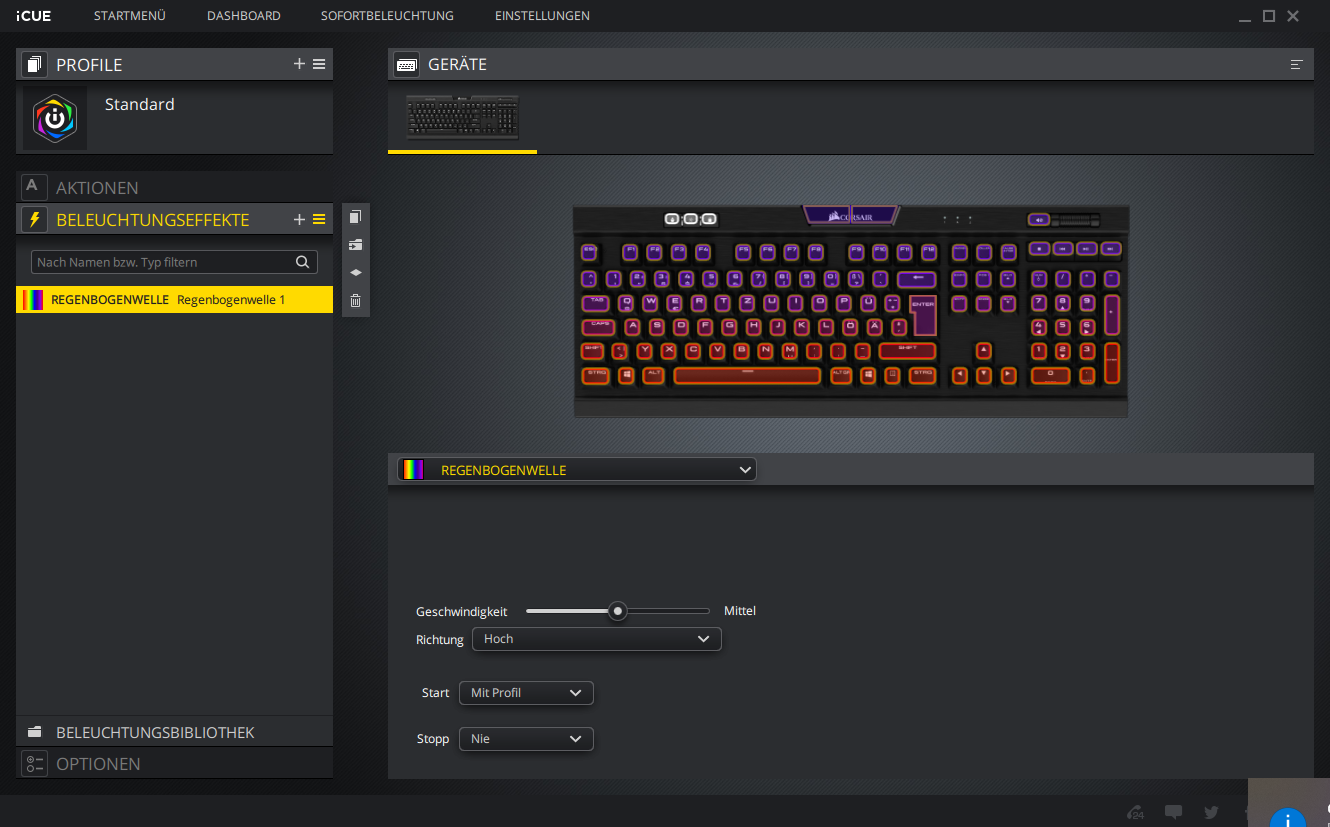
Task: Open the Einstellungen menu
Action: coord(542,16)
